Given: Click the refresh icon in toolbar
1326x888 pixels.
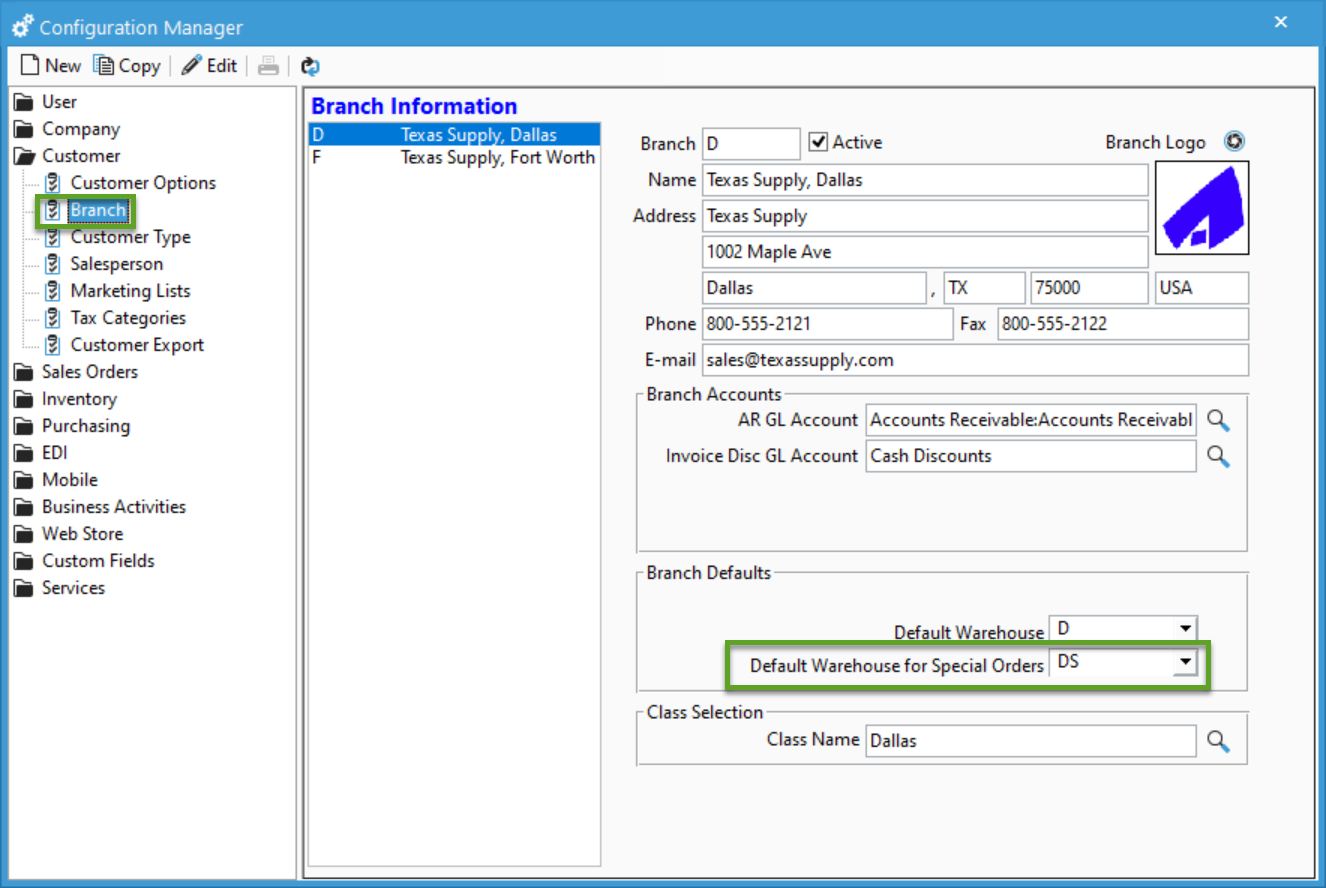Looking at the screenshot, I should (310, 66).
